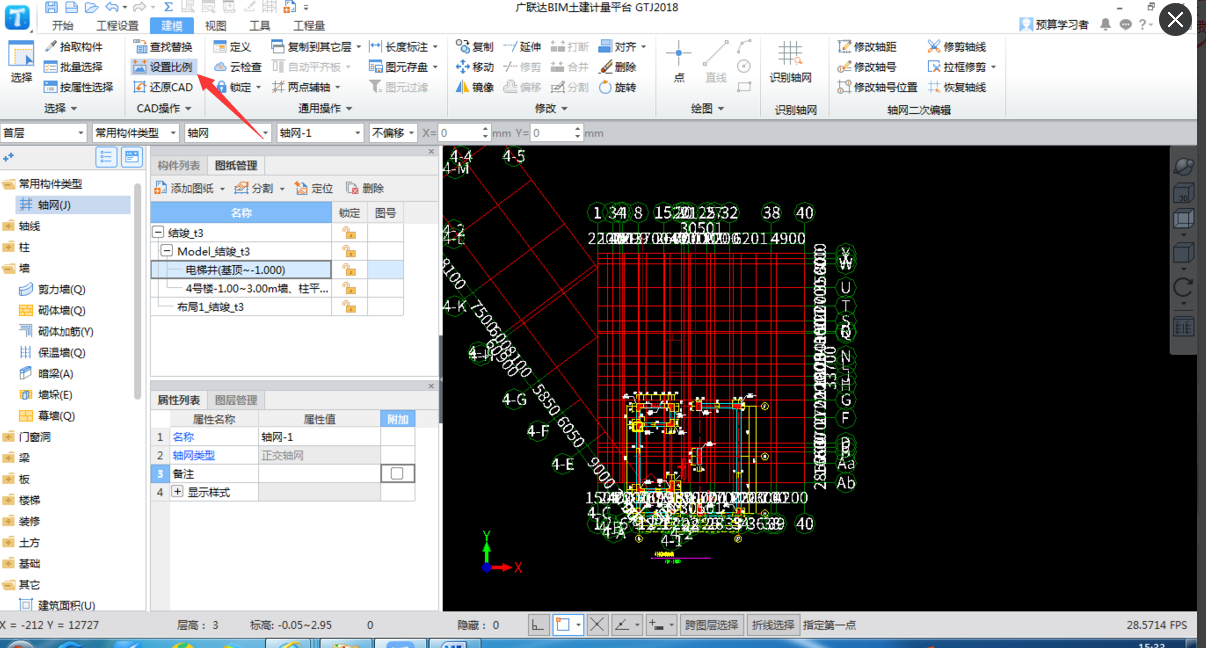1206x648 pixels.
Task: Toggle lock for 布局1_结竣_t3 row
Action: pos(349,307)
